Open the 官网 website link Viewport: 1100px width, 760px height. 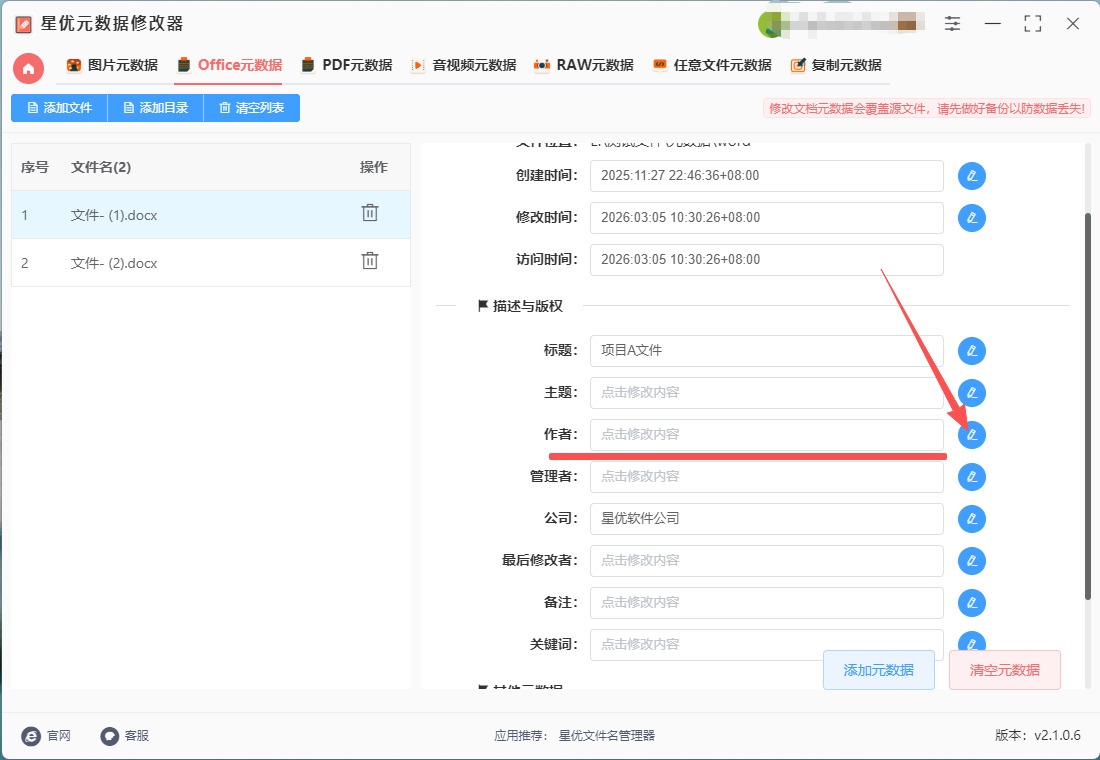[x=46, y=735]
